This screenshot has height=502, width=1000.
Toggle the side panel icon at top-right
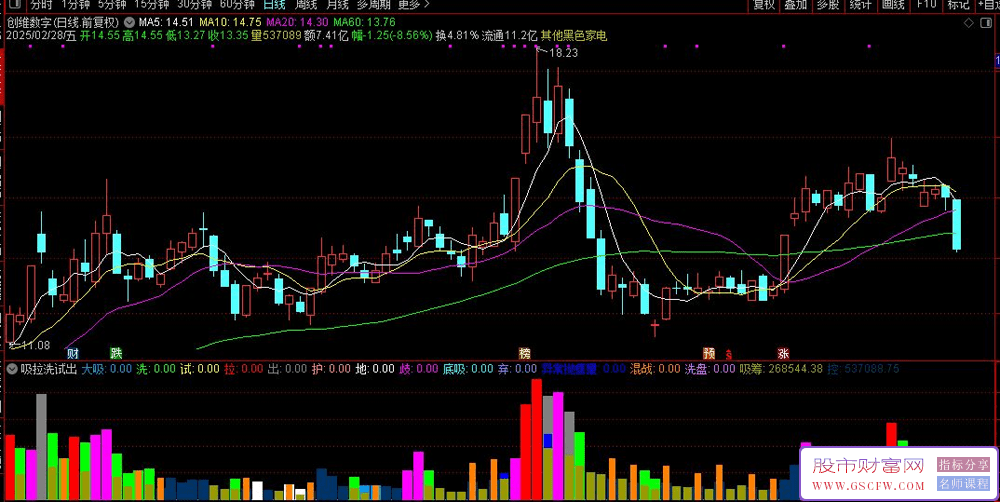(984, 23)
